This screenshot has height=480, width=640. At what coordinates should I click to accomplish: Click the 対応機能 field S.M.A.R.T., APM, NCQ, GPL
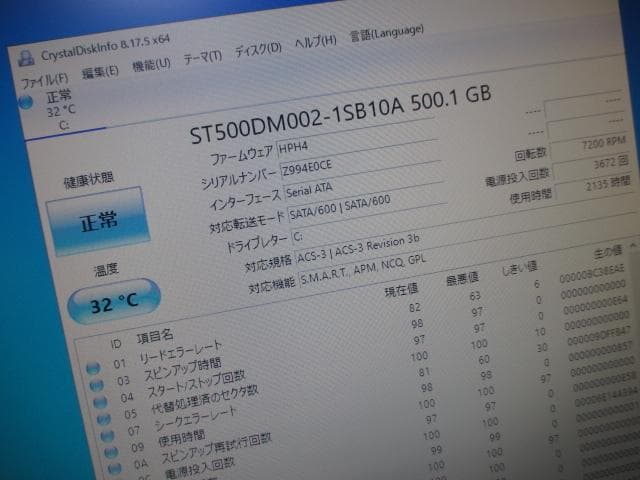coord(362,269)
